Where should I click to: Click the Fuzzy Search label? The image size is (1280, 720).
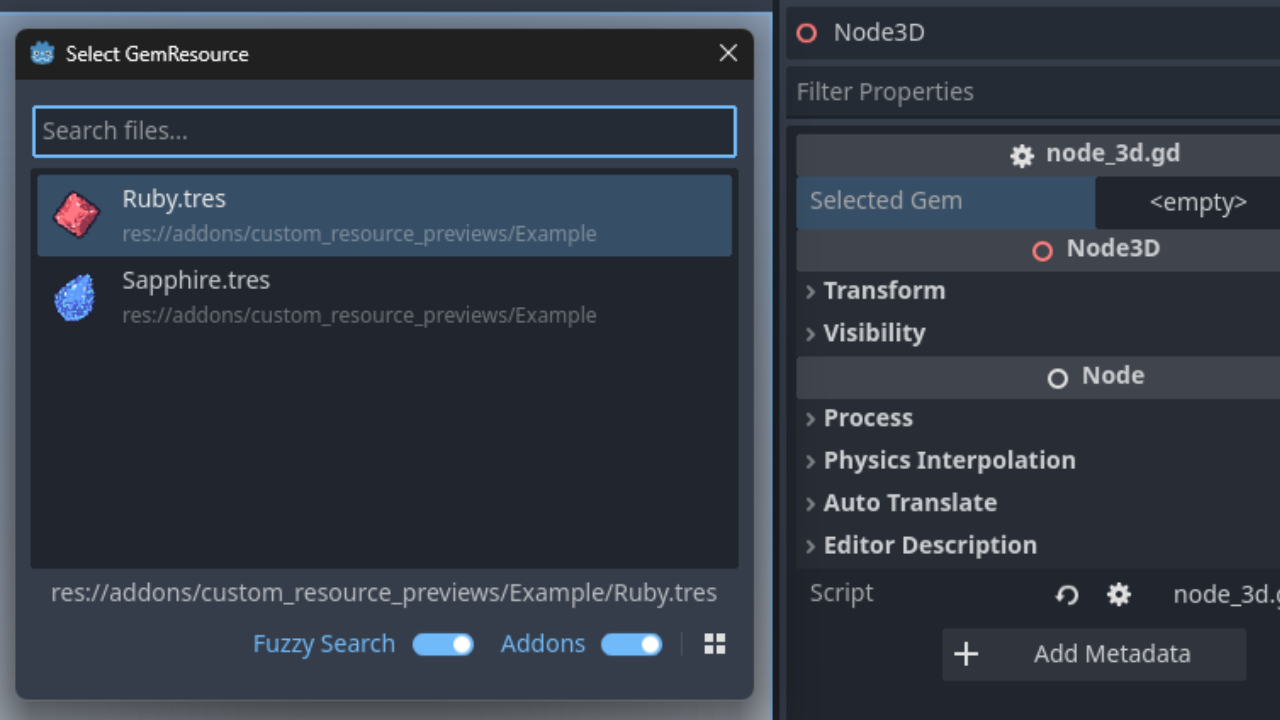[324, 644]
